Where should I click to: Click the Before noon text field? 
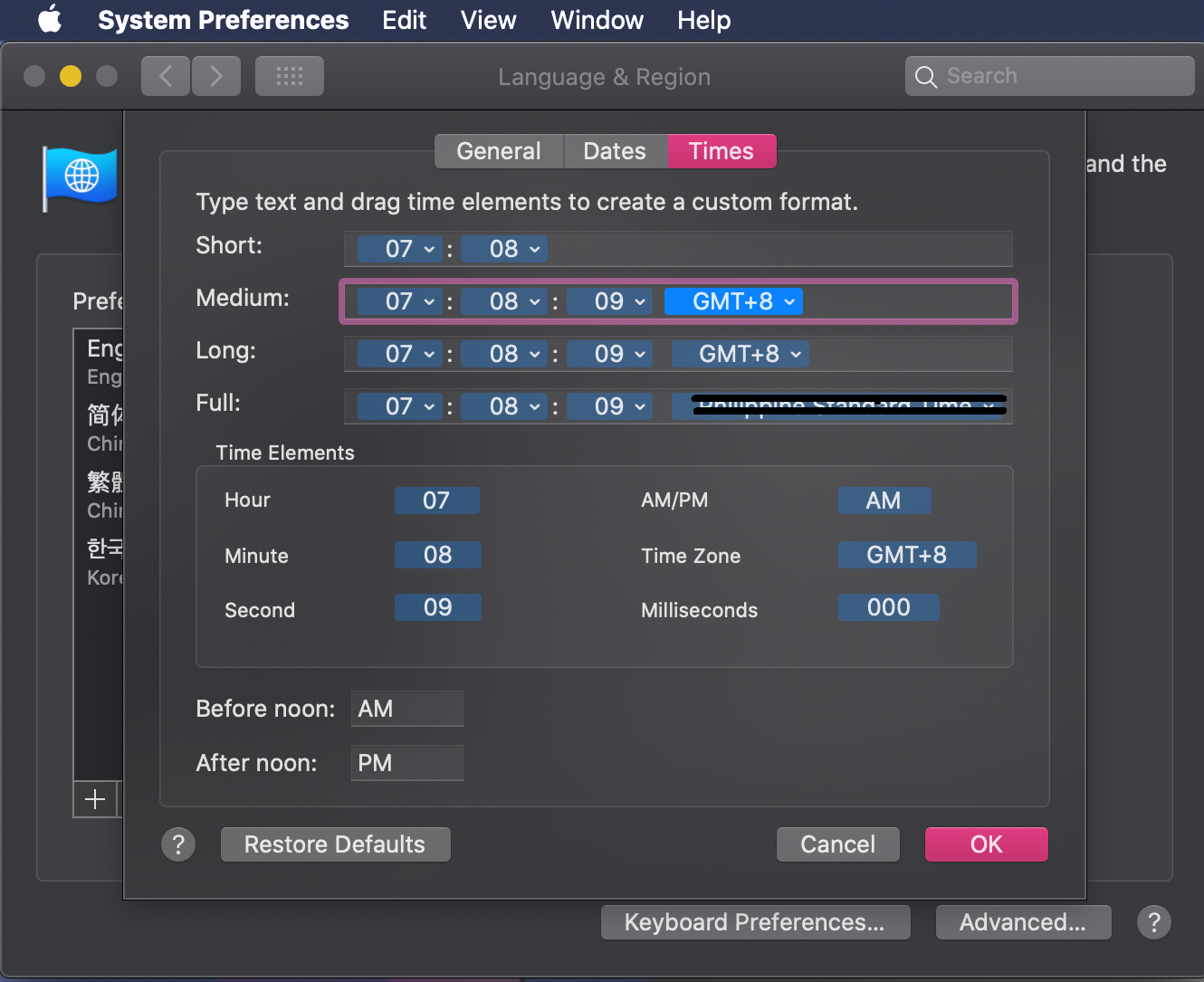coord(407,709)
